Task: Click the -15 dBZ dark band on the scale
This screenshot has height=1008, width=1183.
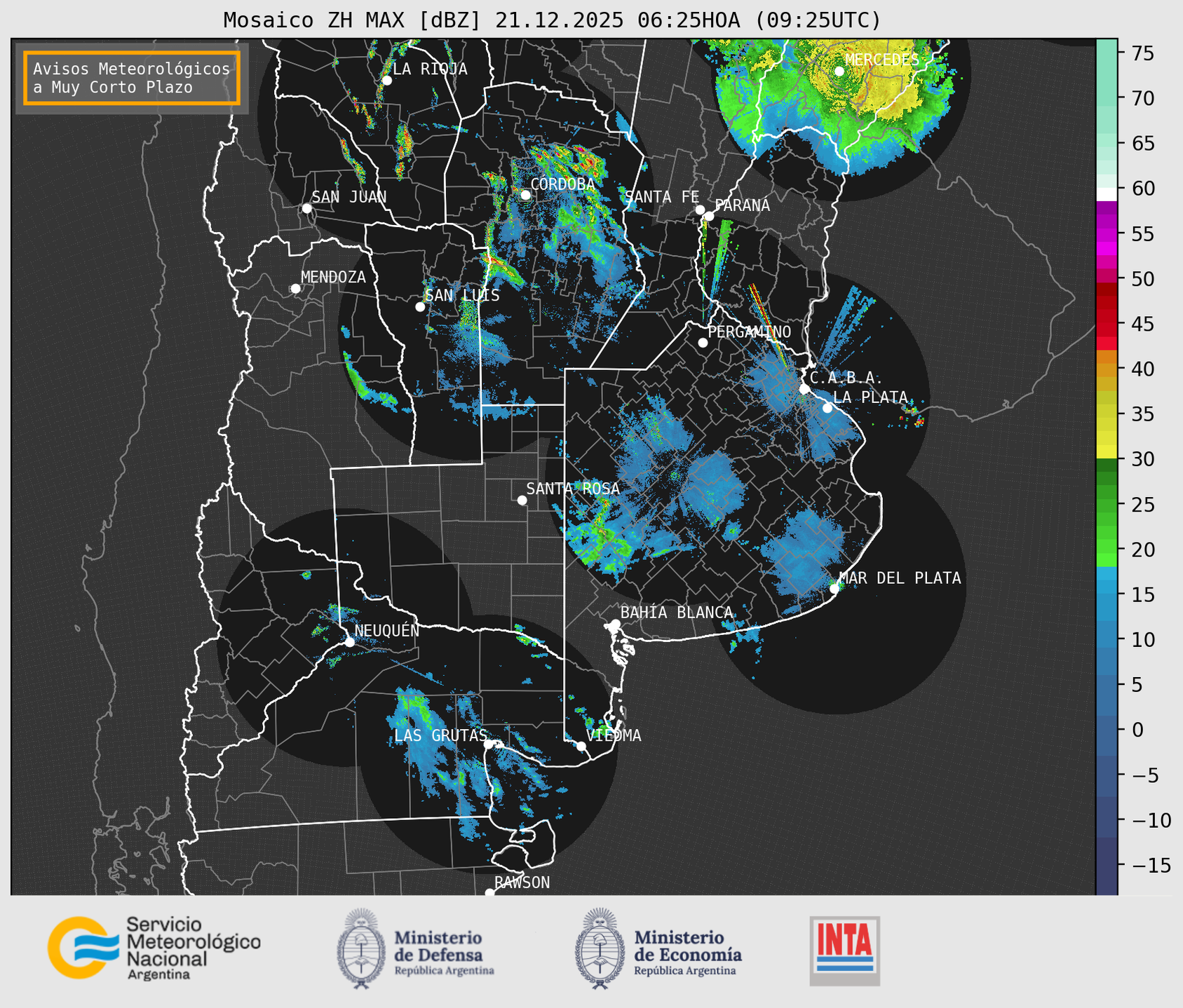Action: click(1107, 865)
